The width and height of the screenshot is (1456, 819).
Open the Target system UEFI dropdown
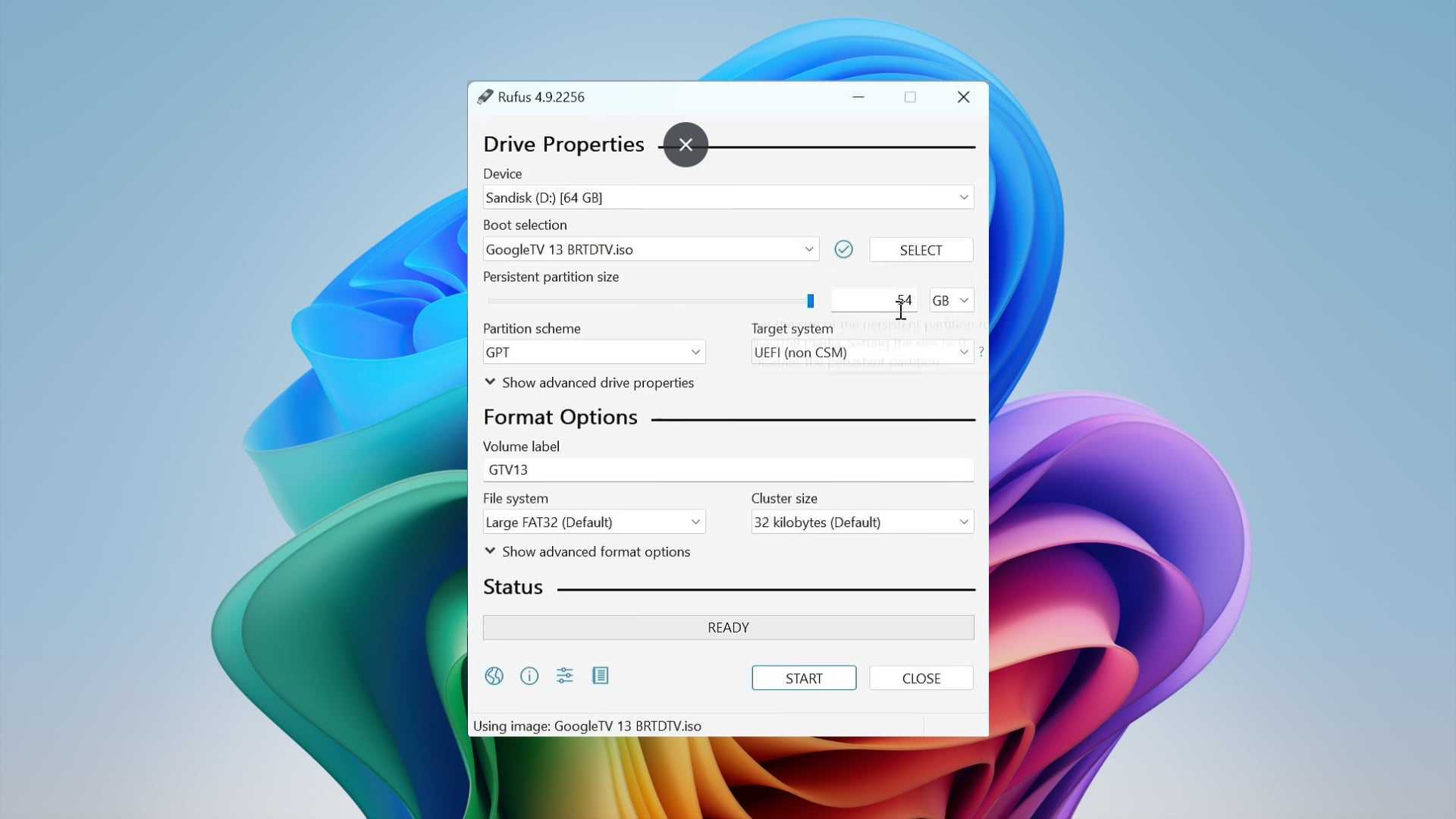point(862,352)
